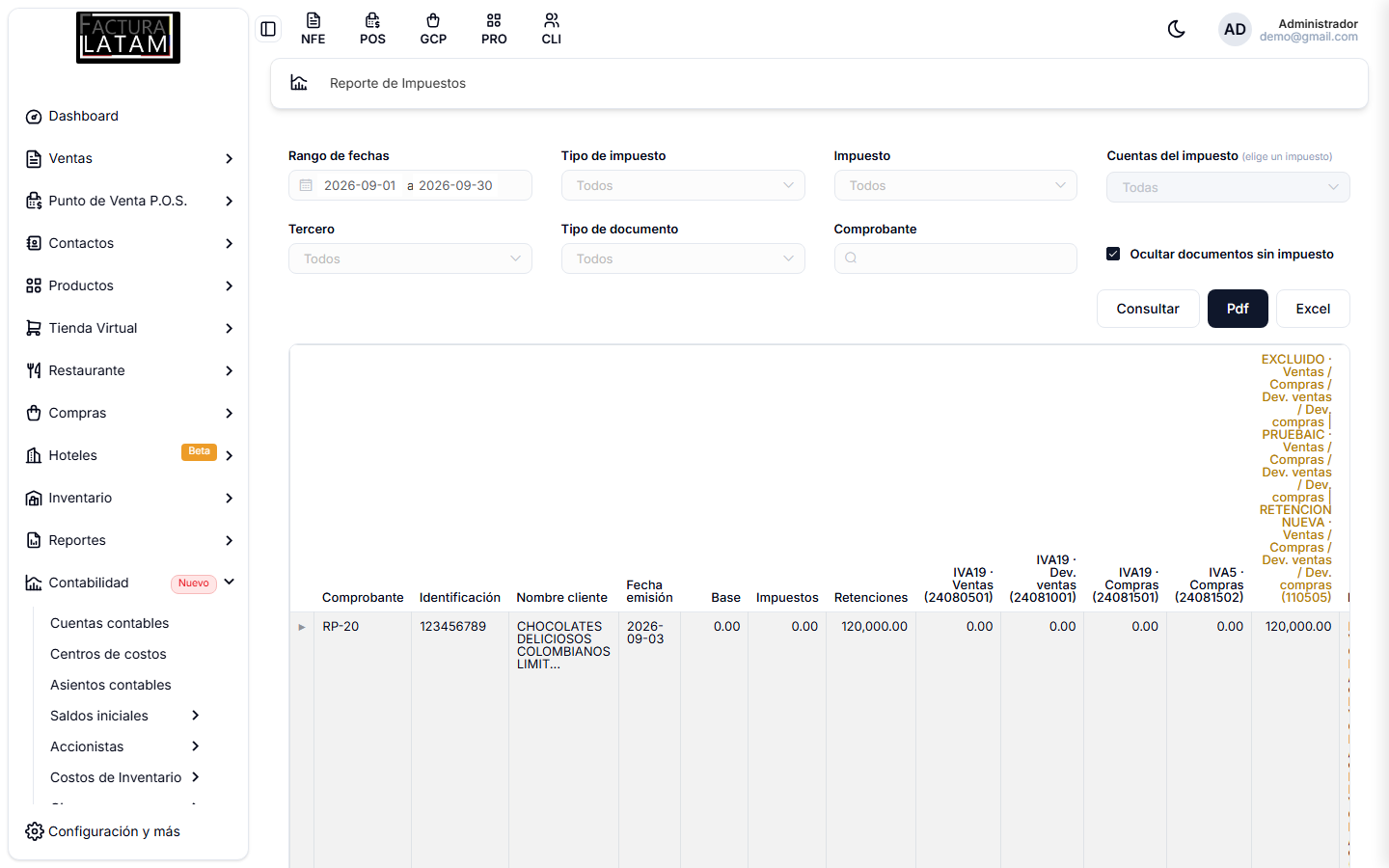Click the Consultar button

pos(1148,309)
